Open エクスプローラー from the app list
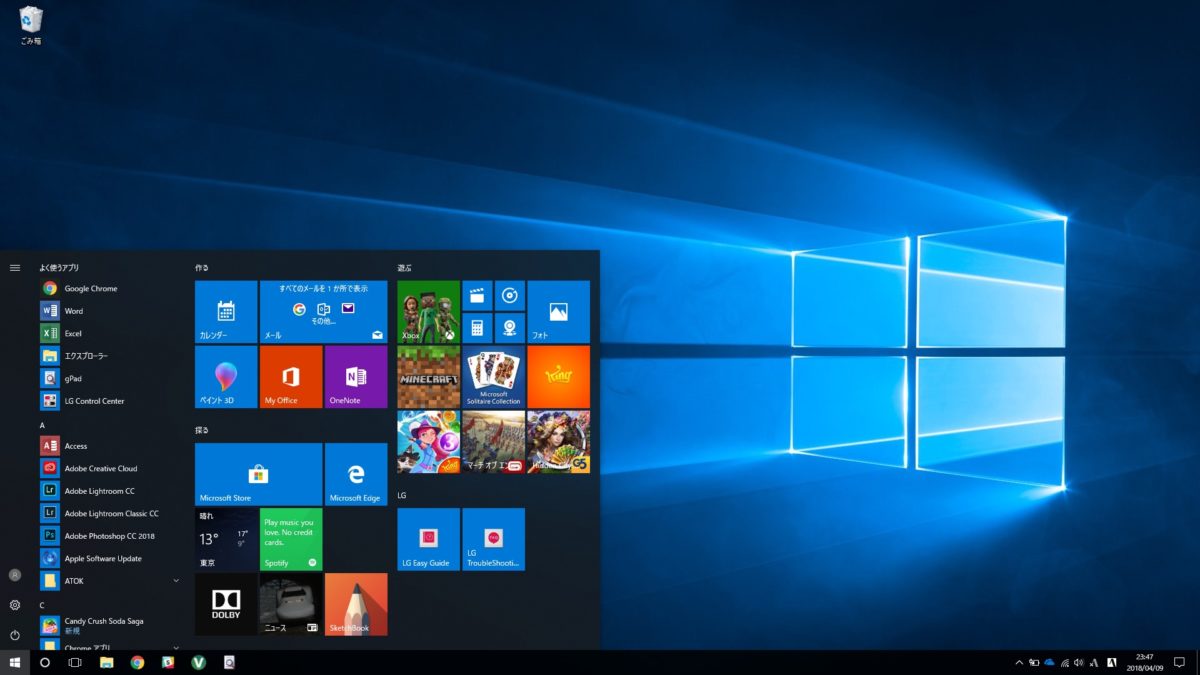Screen dimensions: 1200x675 pos(110,356)
